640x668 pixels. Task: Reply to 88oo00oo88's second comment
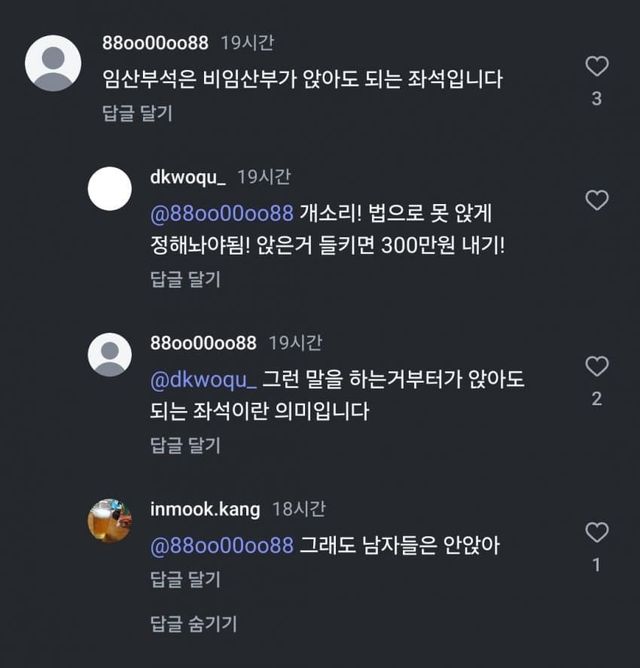point(185,445)
